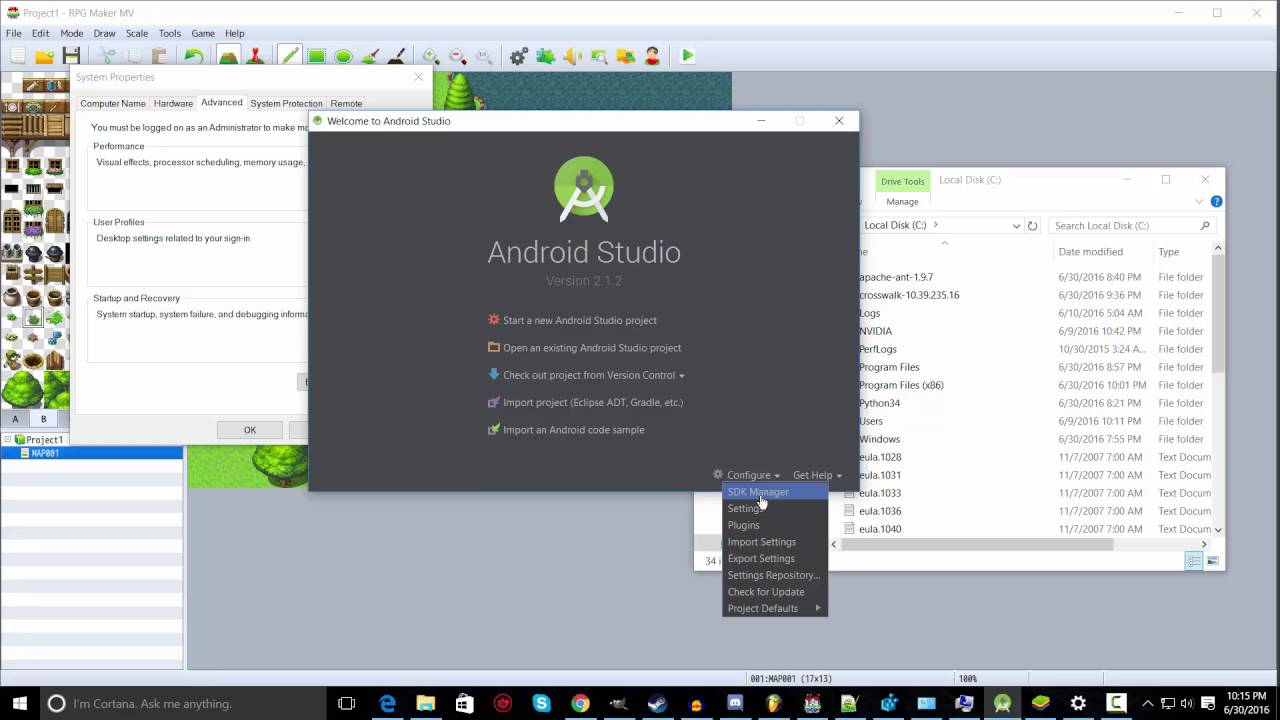This screenshot has height=720, width=1280.
Task: Open the Database gear icon
Action: (x=518, y=56)
